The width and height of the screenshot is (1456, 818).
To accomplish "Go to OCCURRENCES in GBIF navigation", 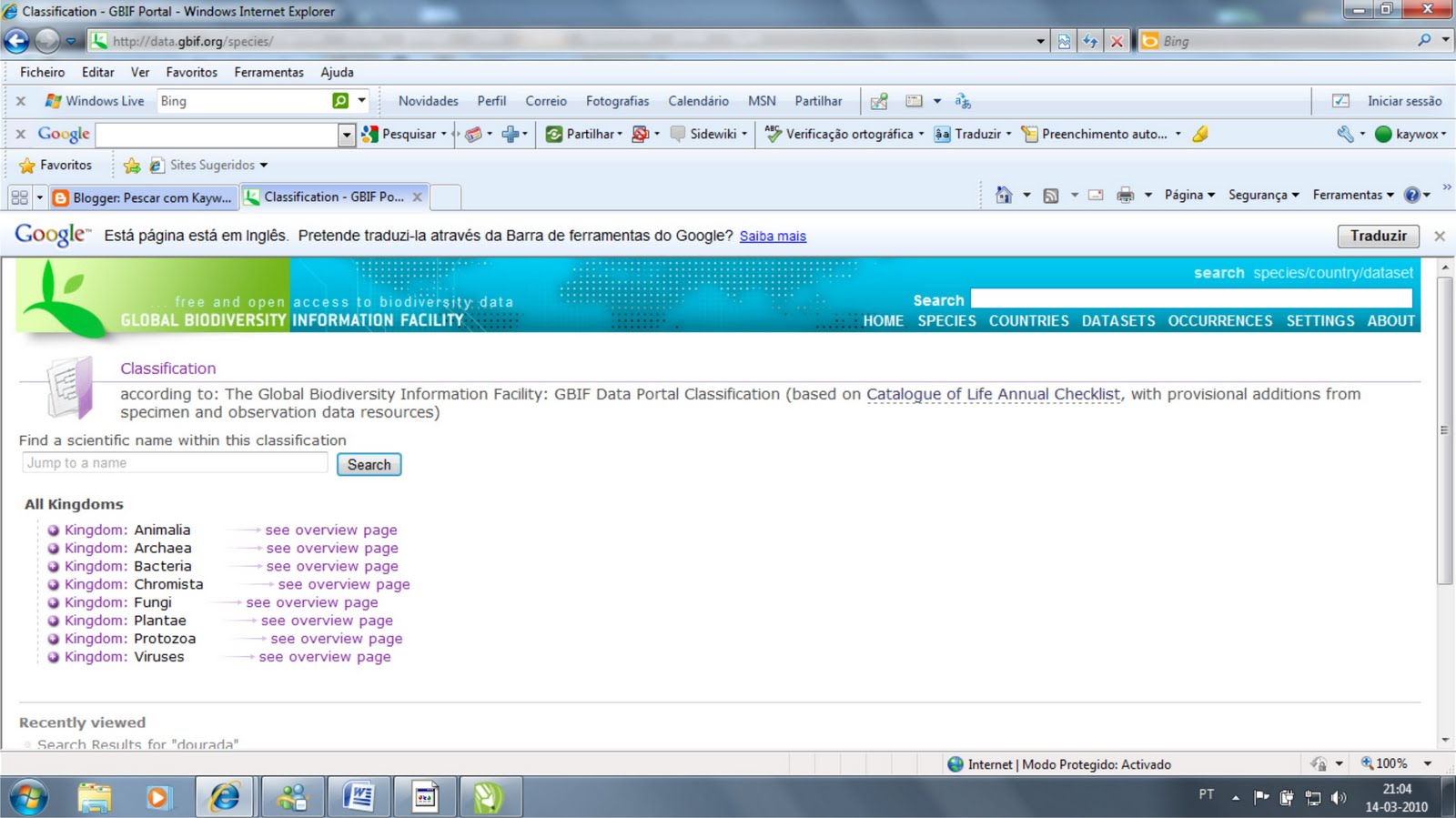I will pyautogui.click(x=1220, y=321).
